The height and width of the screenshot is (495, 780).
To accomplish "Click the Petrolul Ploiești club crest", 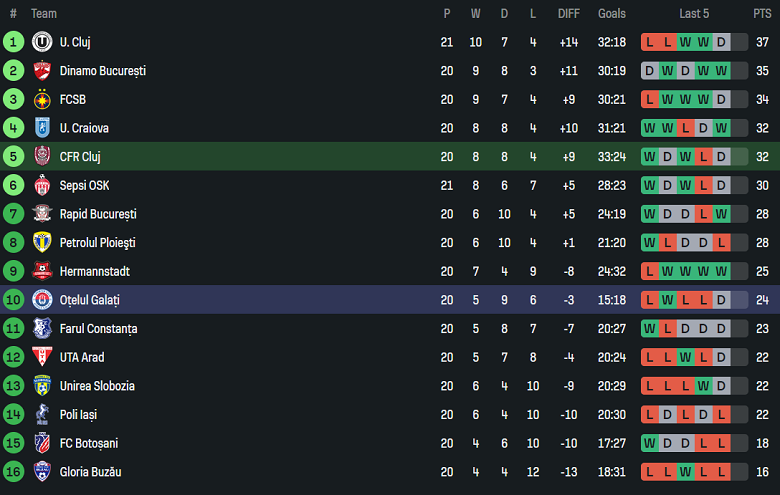I will pos(42,243).
